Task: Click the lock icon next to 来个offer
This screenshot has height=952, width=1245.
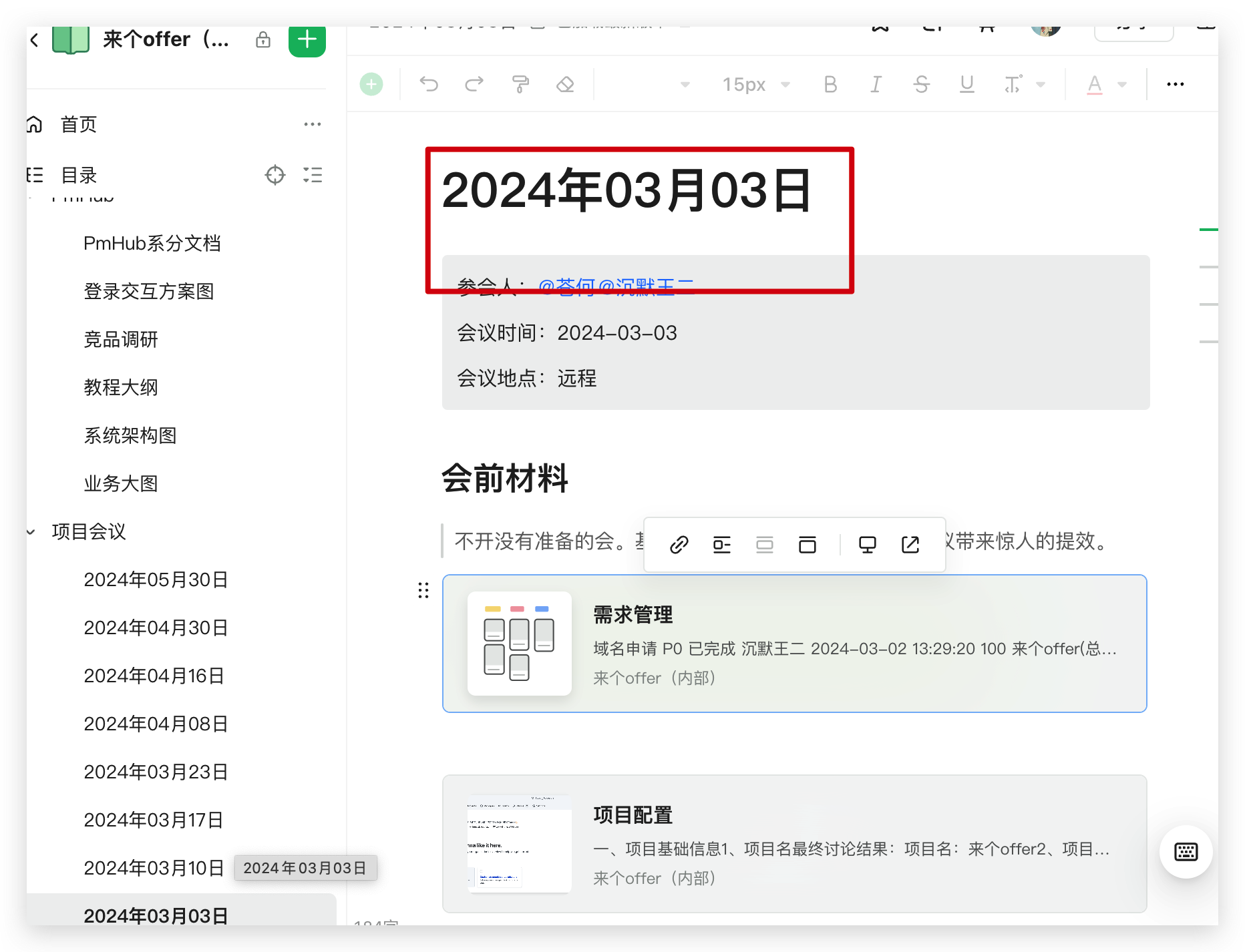Action: [263, 39]
